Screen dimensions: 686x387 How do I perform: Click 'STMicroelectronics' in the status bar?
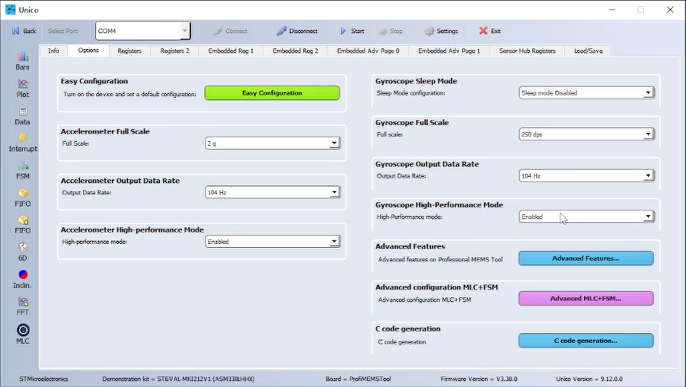coord(43,379)
